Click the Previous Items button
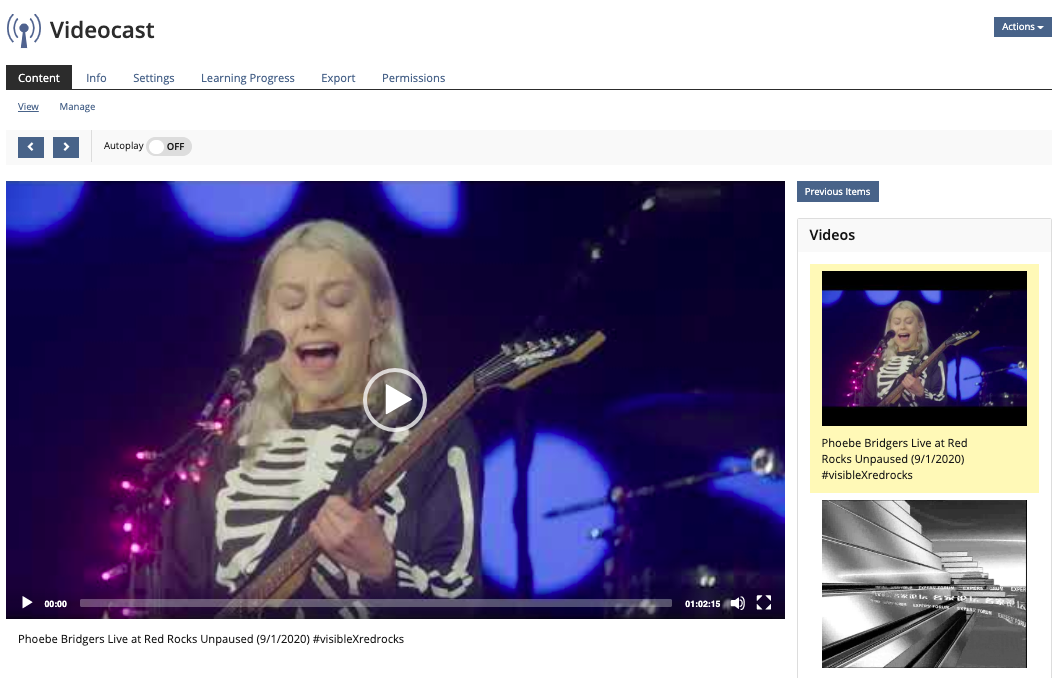Image resolution: width=1060 pixels, height=678 pixels. (x=838, y=191)
